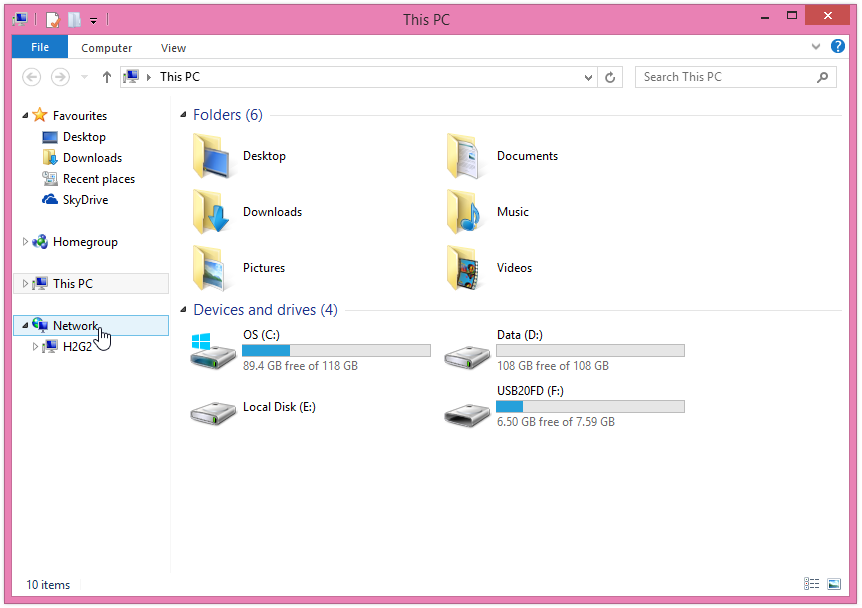
Task: Expand the H2G2 network computer node
Action: point(36,347)
